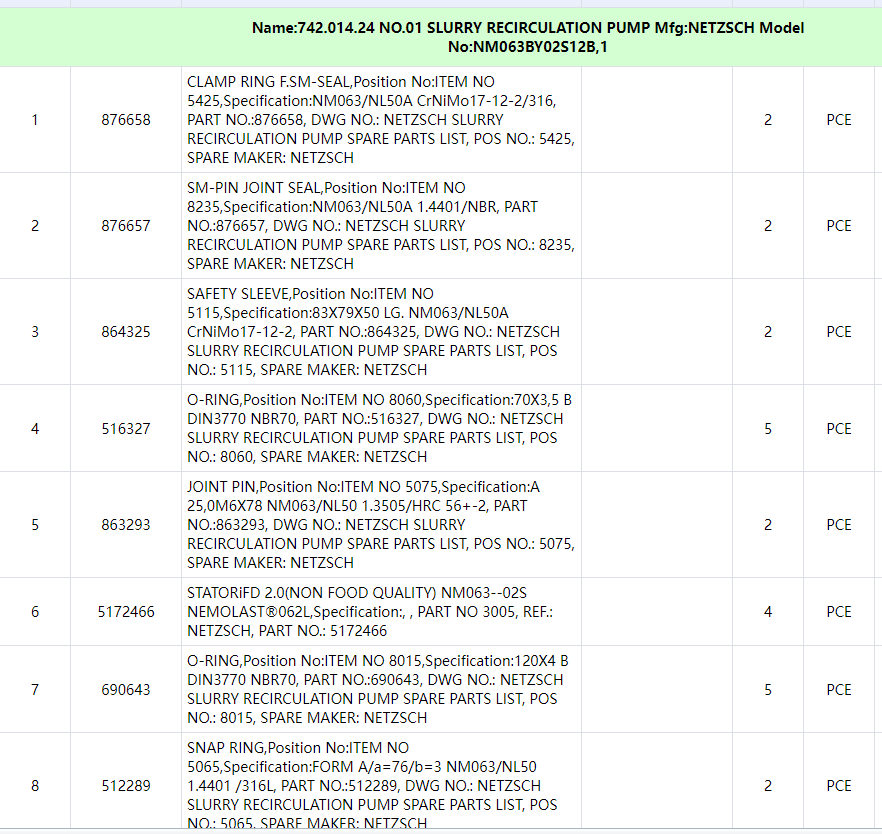The width and height of the screenshot is (882, 834).
Task: Click the JOINT PIN description cell
Action: point(381,525)
